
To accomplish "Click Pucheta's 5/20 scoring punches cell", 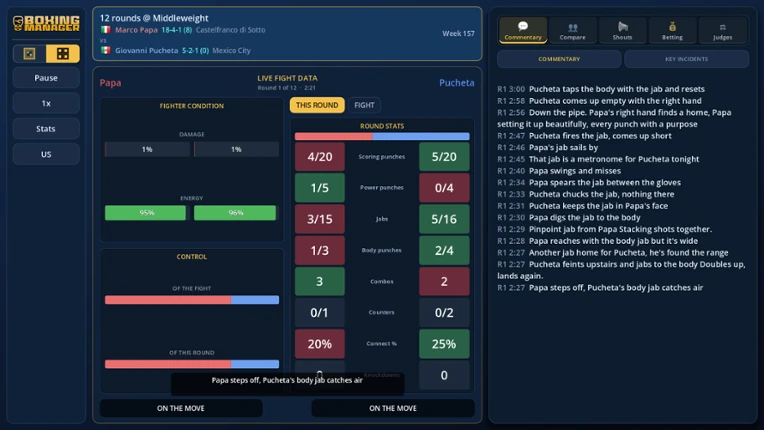I will pyautogui.click(x=444, y=157).
